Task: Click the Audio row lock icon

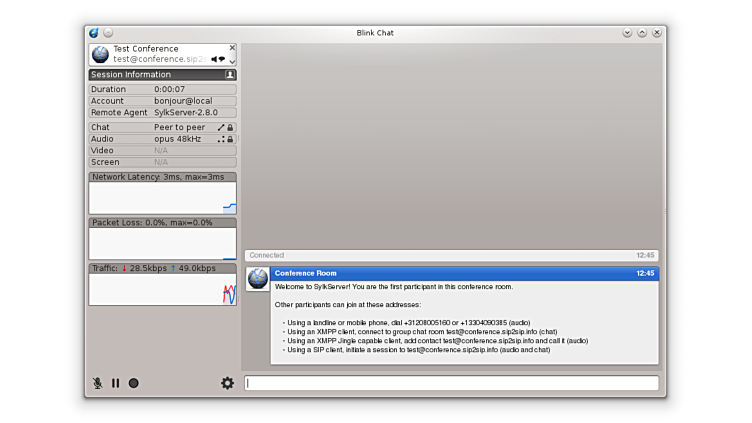Action: [230, 140]
